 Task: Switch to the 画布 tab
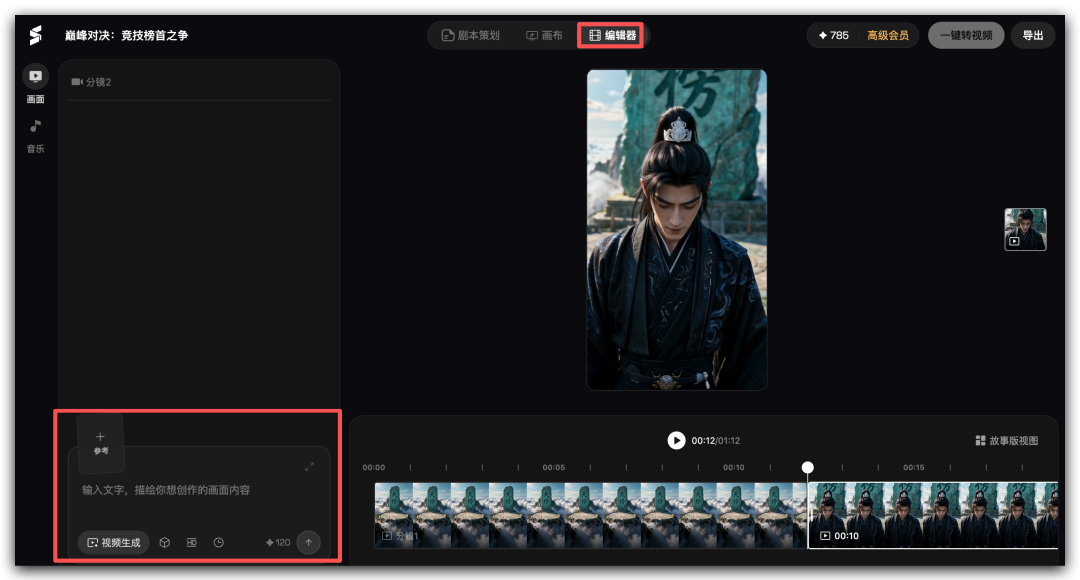pyautogui.click(x=544, y=35)
